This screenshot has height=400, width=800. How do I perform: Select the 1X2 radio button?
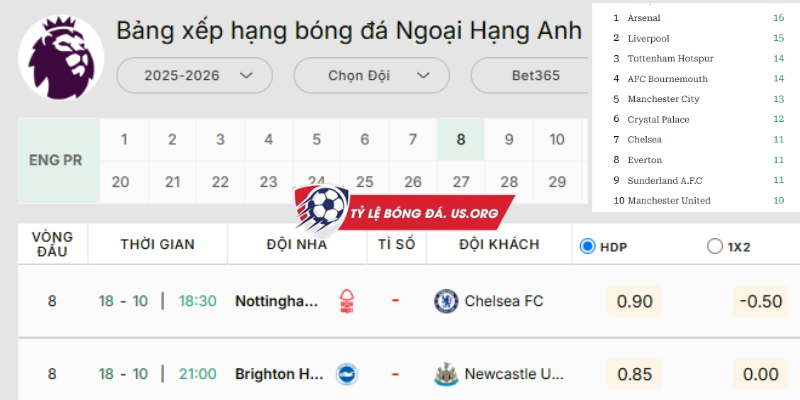click(x=714, y=246)
